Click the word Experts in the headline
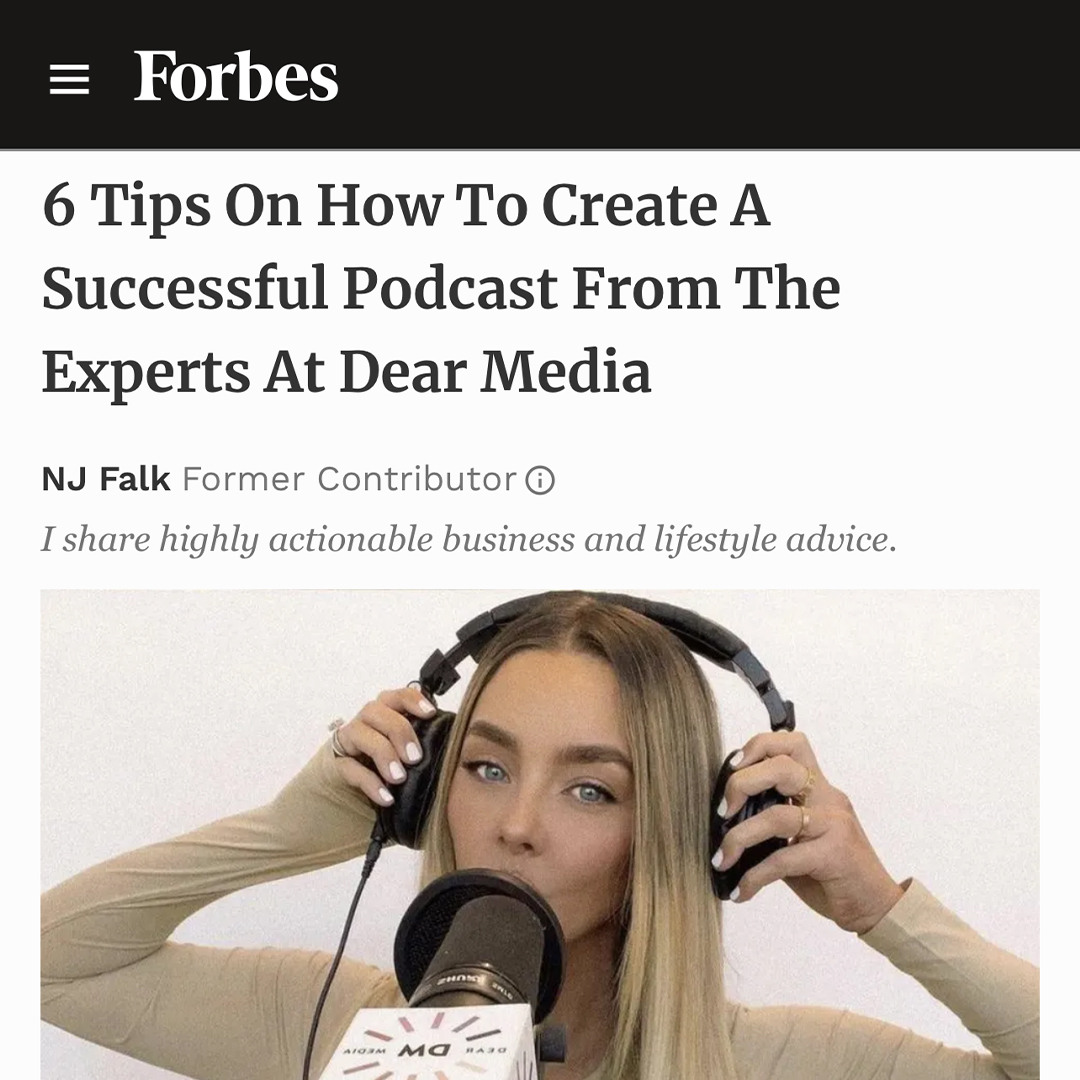The height and width of the screenshot is (1080, 1080). click(146, 373)
